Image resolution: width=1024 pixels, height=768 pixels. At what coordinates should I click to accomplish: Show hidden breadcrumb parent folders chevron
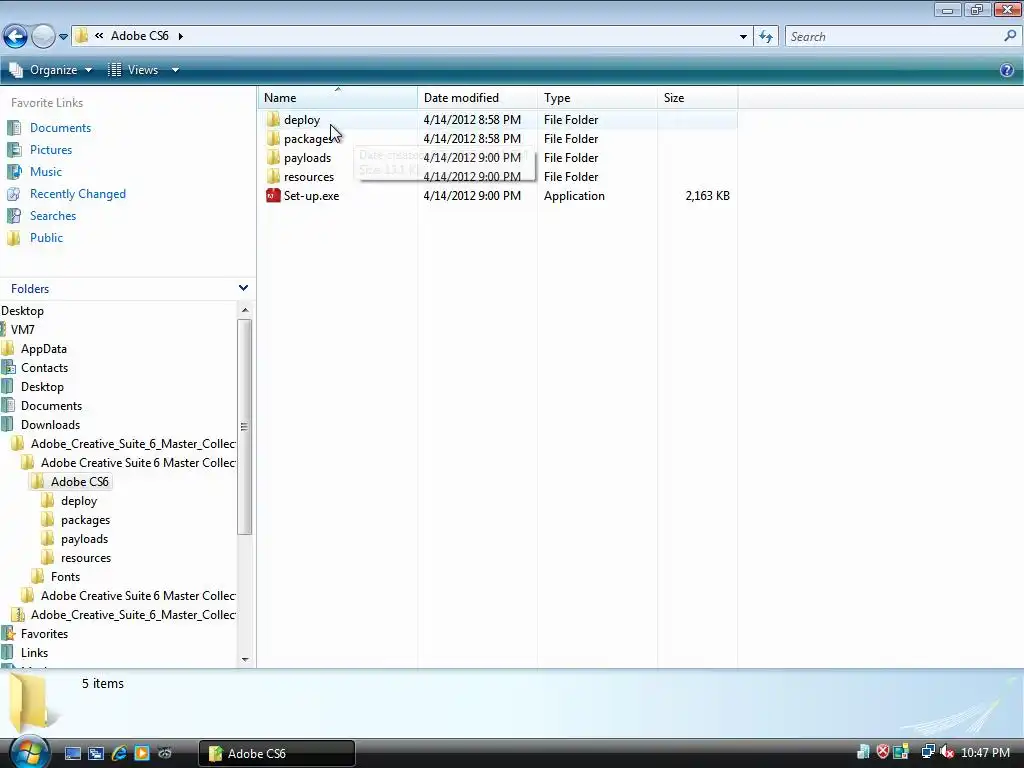coord(99,36)
